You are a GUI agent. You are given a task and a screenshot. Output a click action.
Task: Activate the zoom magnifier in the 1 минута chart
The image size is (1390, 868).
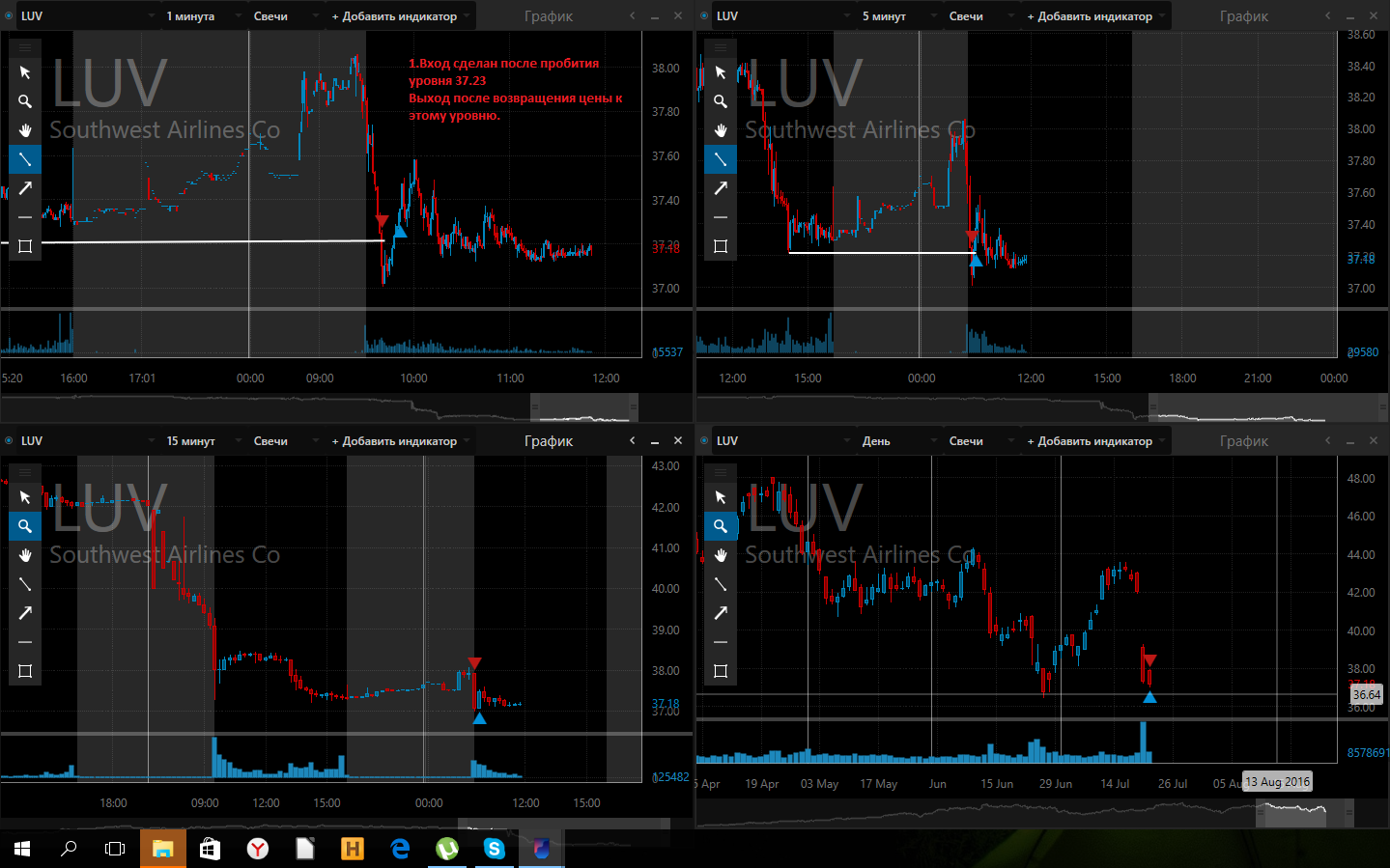point(25,101)
